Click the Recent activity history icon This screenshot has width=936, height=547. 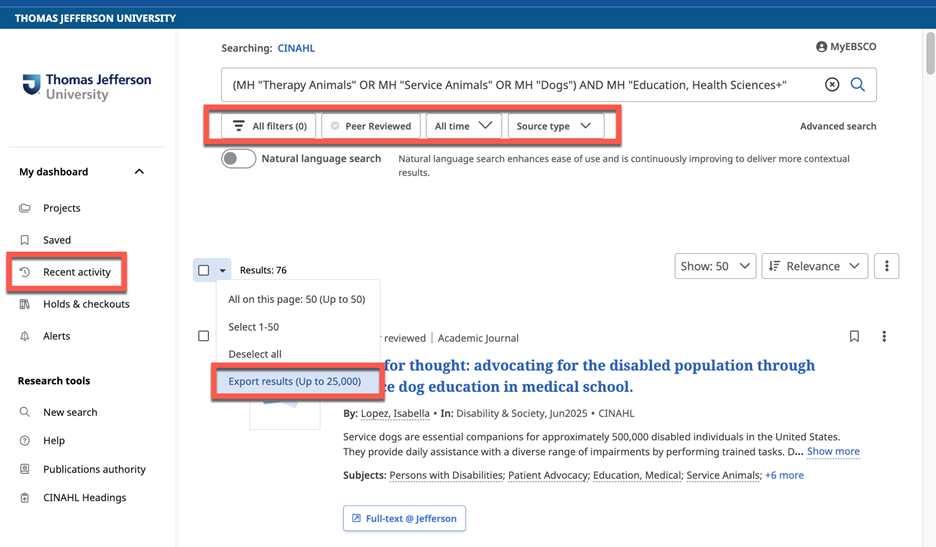24,272
